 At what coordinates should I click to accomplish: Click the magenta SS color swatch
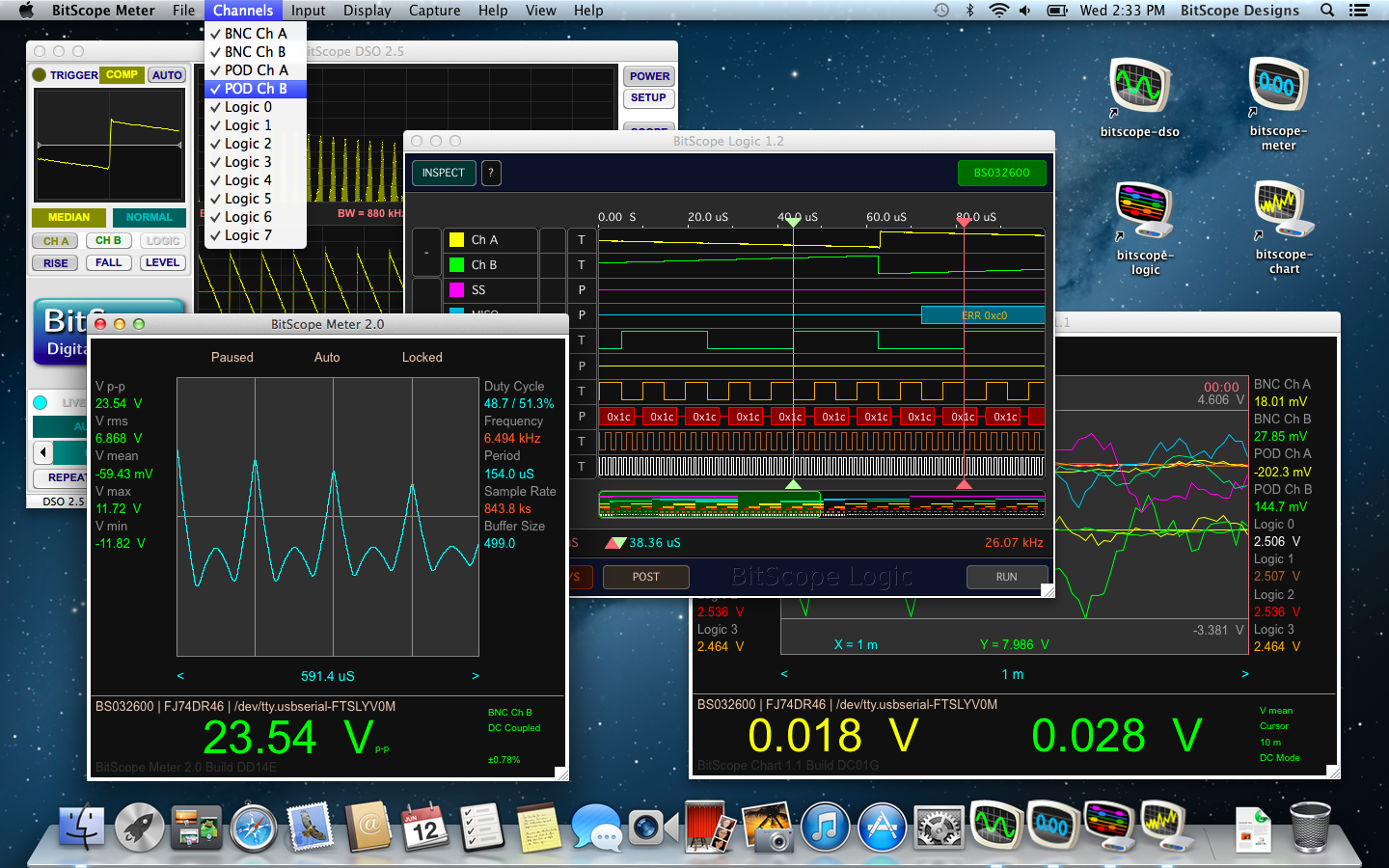click(457, 289)
